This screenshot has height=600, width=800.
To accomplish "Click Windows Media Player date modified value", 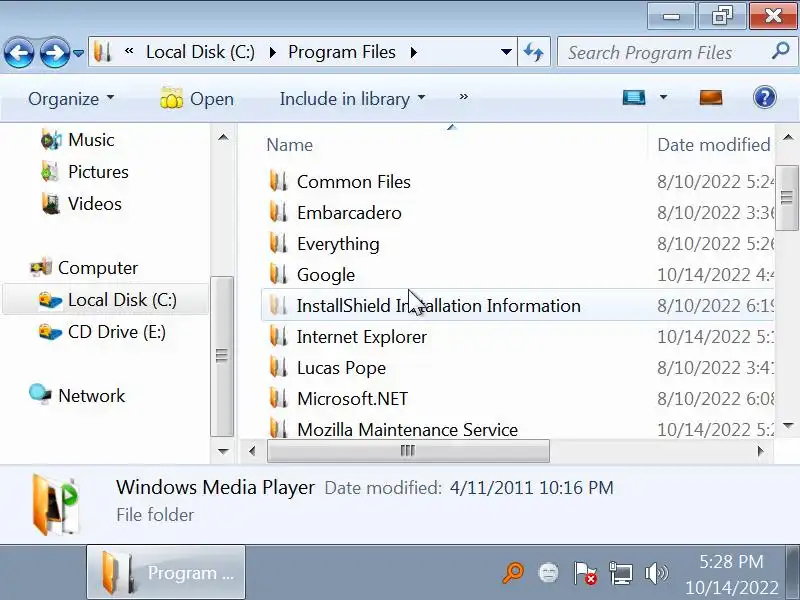I will (x=532, y=488).
